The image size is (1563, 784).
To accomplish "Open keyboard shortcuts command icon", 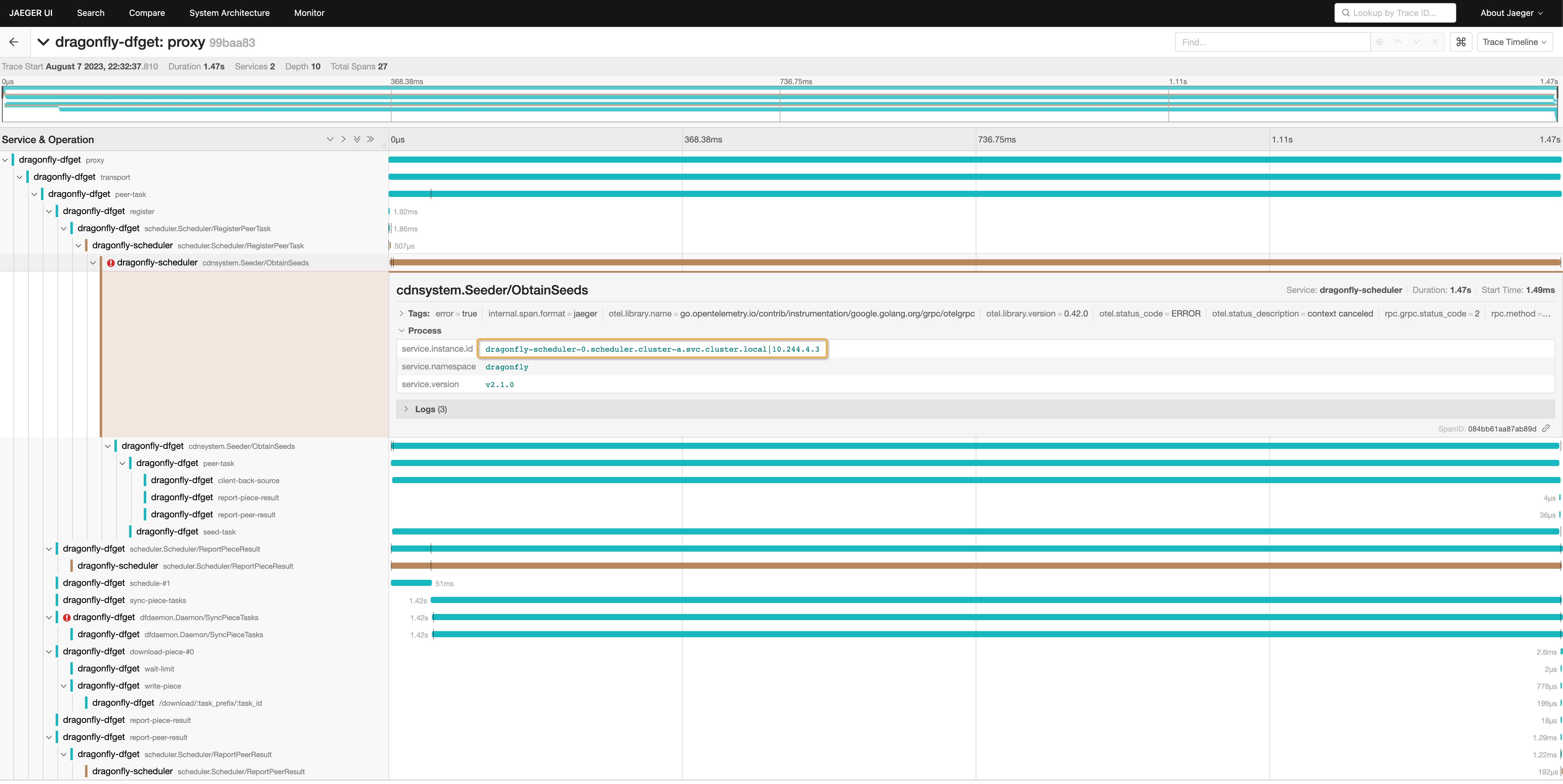I will click(1461, 42).
